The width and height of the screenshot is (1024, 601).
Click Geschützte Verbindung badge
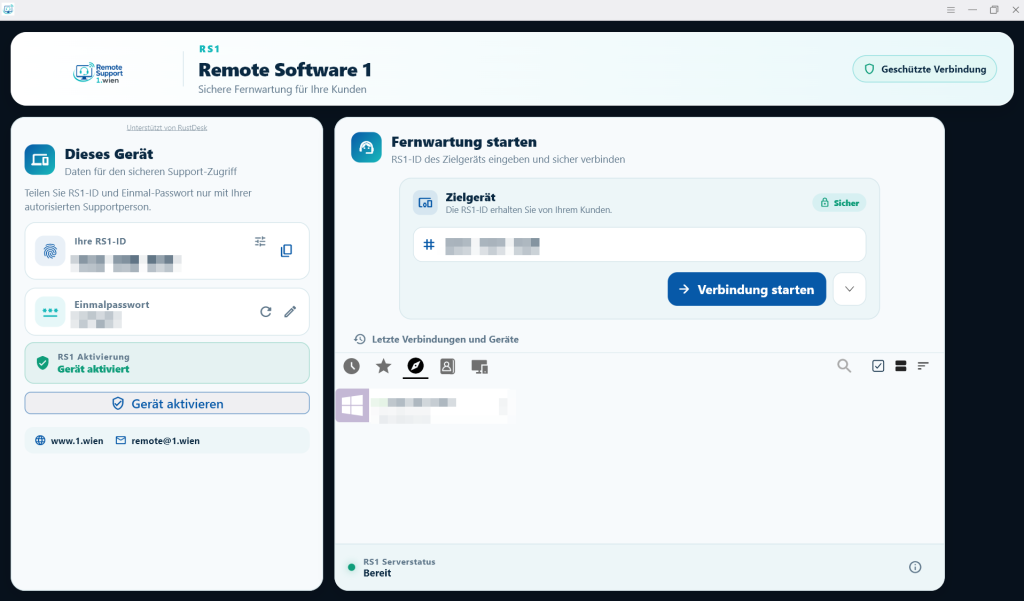925,69
